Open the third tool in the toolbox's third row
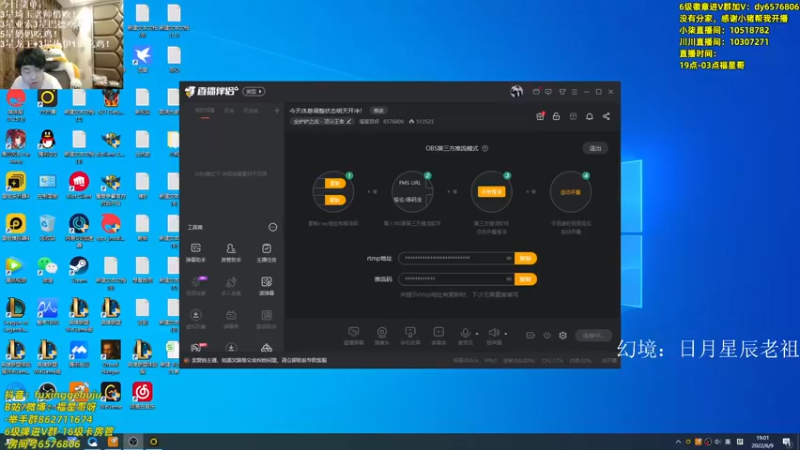Screen dimensions: 800x450 tap(266, 319)
